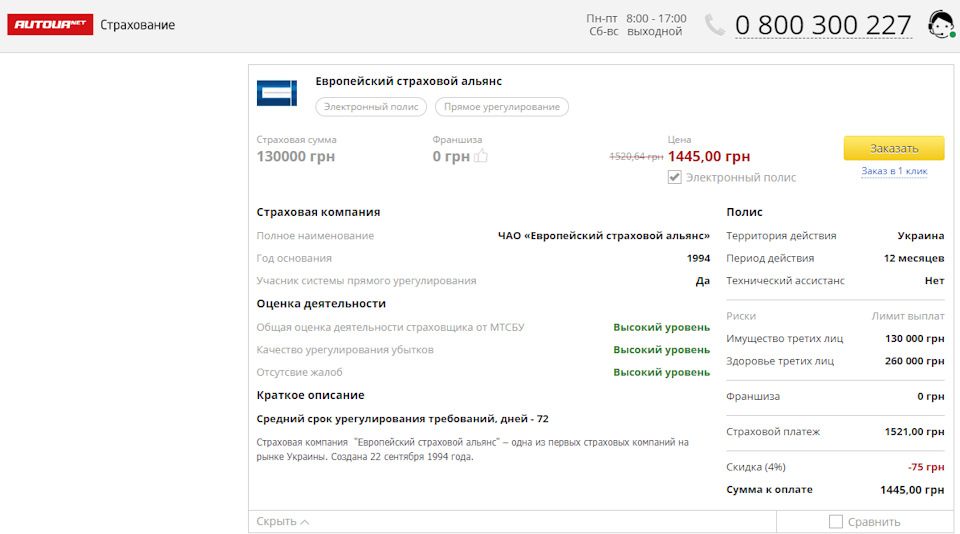Screen dimensions: 960x534
Task: Click the Оценка деятельности heading
Action: click(321, 304)
